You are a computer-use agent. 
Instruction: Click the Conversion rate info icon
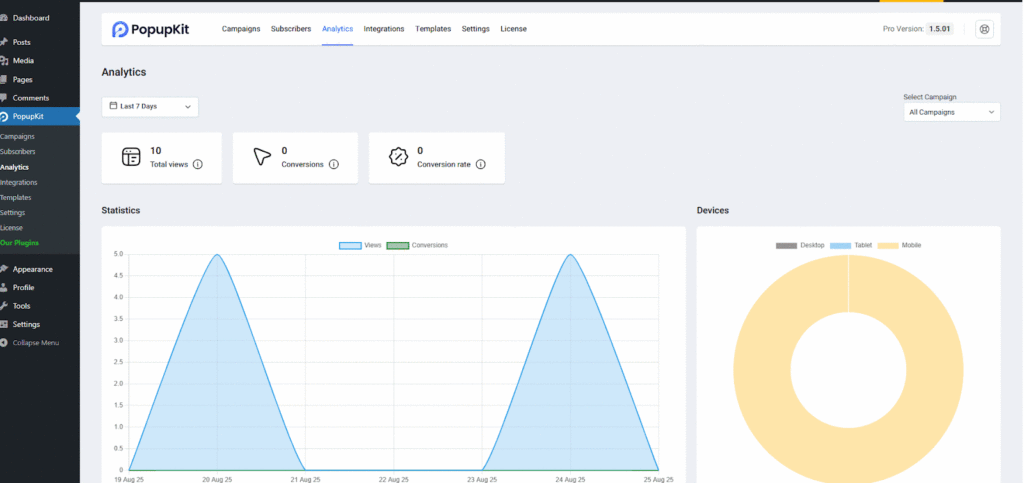pos(481,164)
